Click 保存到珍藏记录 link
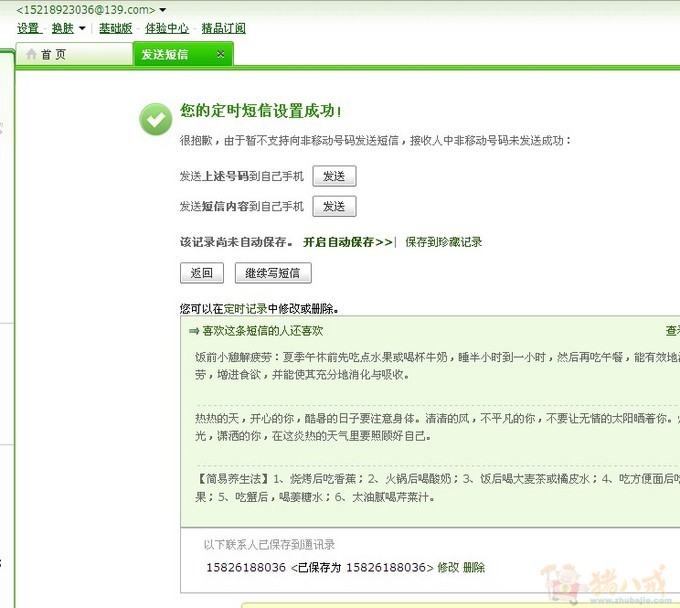This screenshot has width=680, height=608. coord(443,242)
